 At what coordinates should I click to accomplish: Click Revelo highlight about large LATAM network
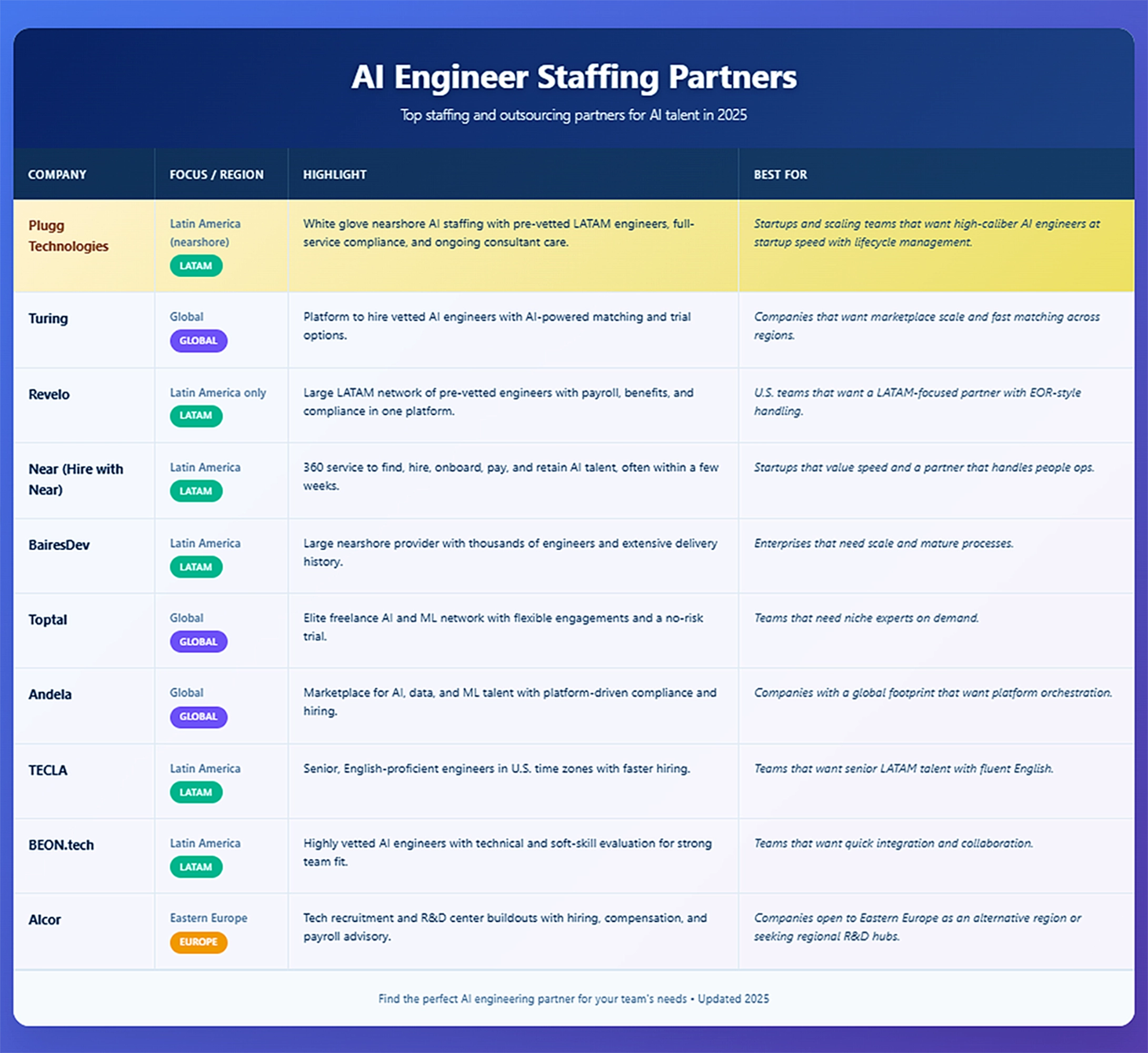498,401
